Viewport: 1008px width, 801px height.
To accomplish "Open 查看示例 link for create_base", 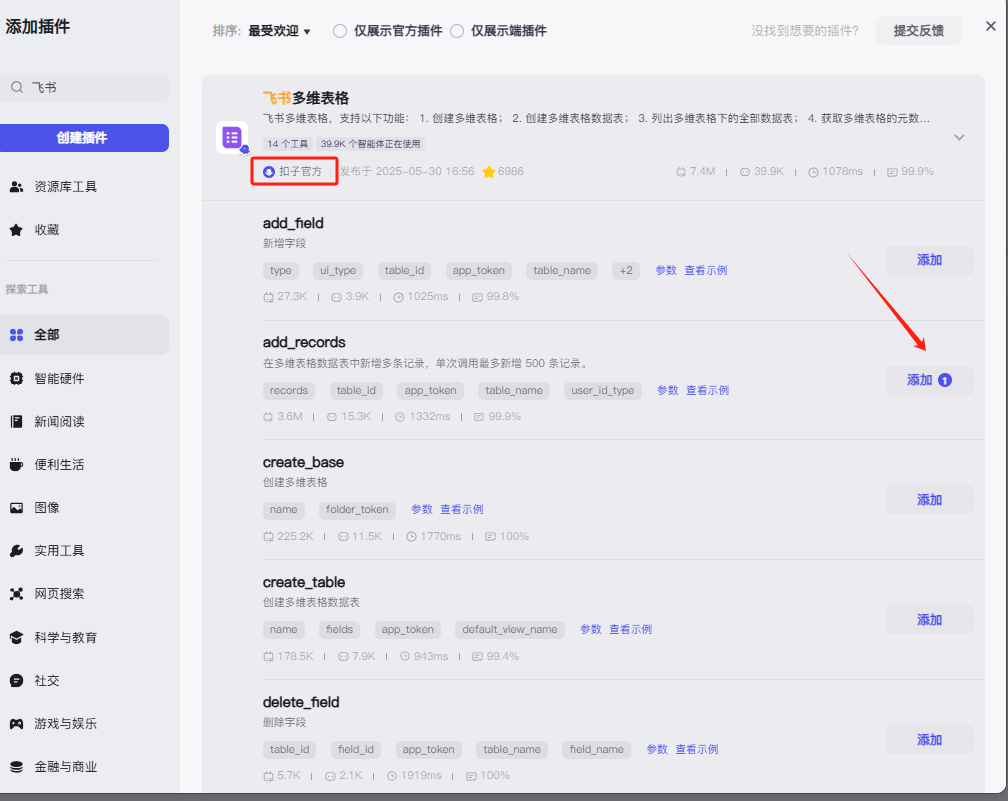I will point(462,510).
